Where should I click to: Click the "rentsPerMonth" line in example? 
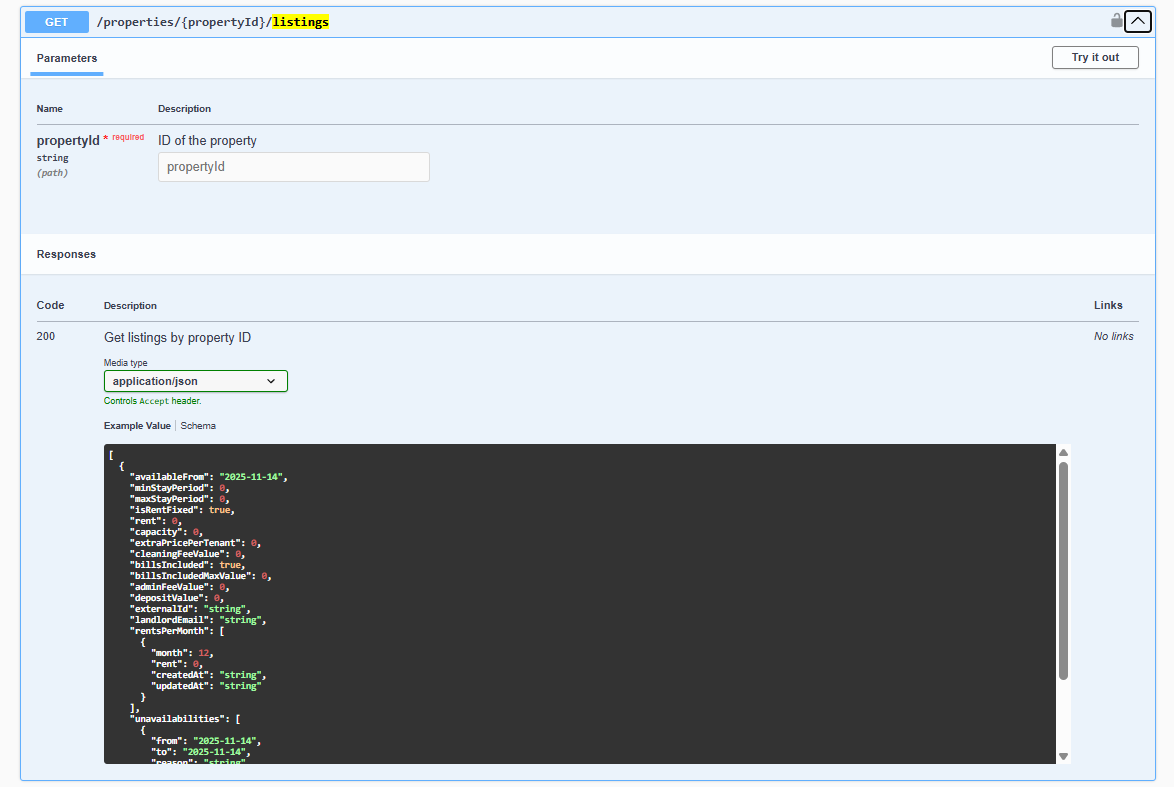pos(177,631)
